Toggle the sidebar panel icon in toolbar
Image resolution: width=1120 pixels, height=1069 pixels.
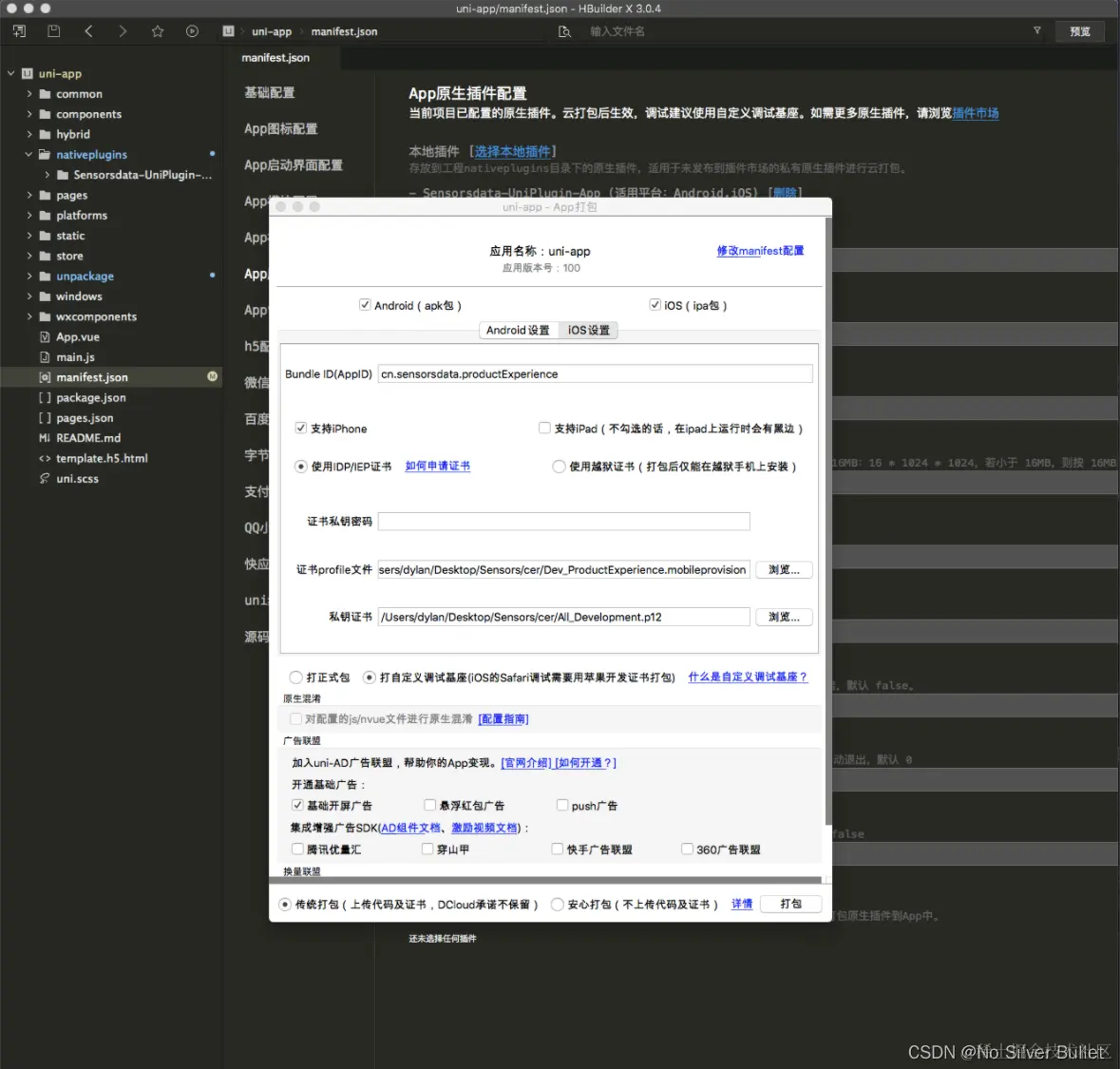tap(19, 31)
